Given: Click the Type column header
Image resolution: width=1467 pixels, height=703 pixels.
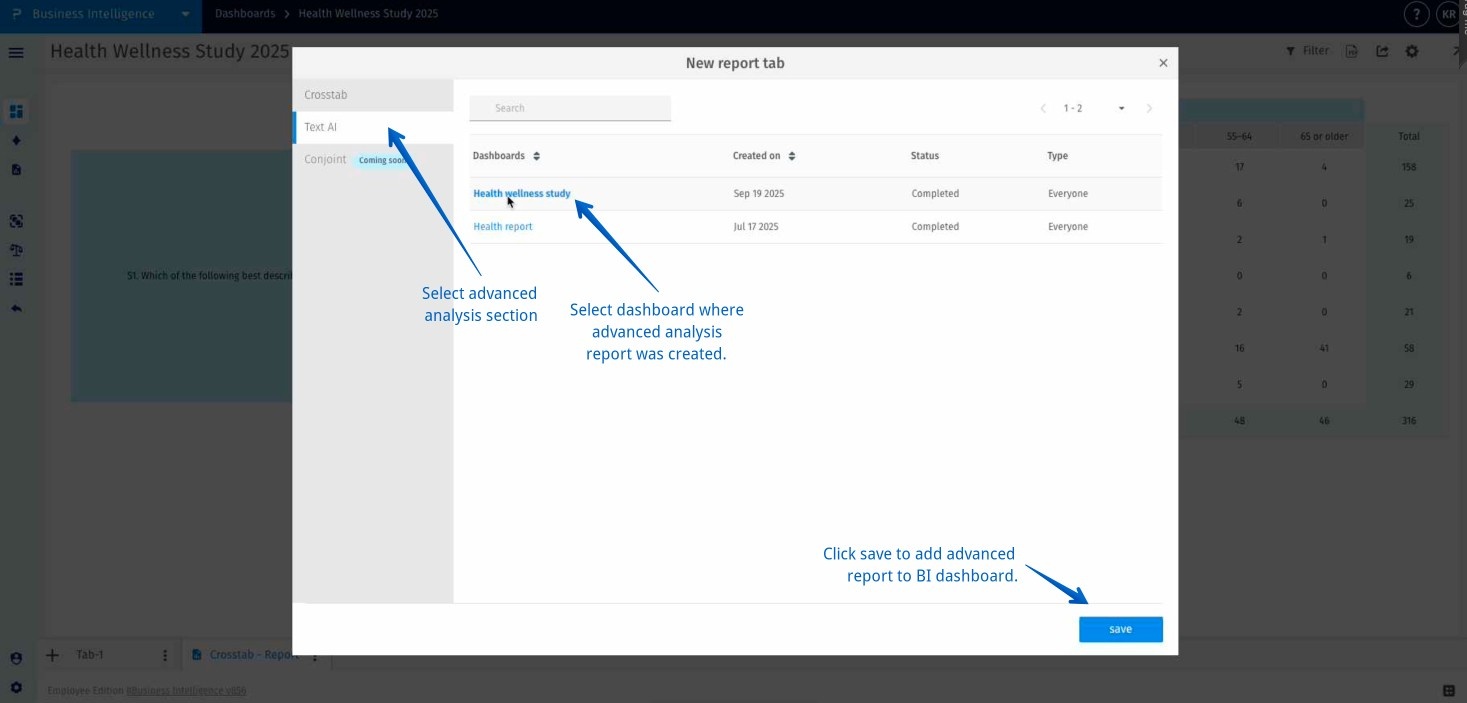Looking at the screenshot, I should (1057, 156).
